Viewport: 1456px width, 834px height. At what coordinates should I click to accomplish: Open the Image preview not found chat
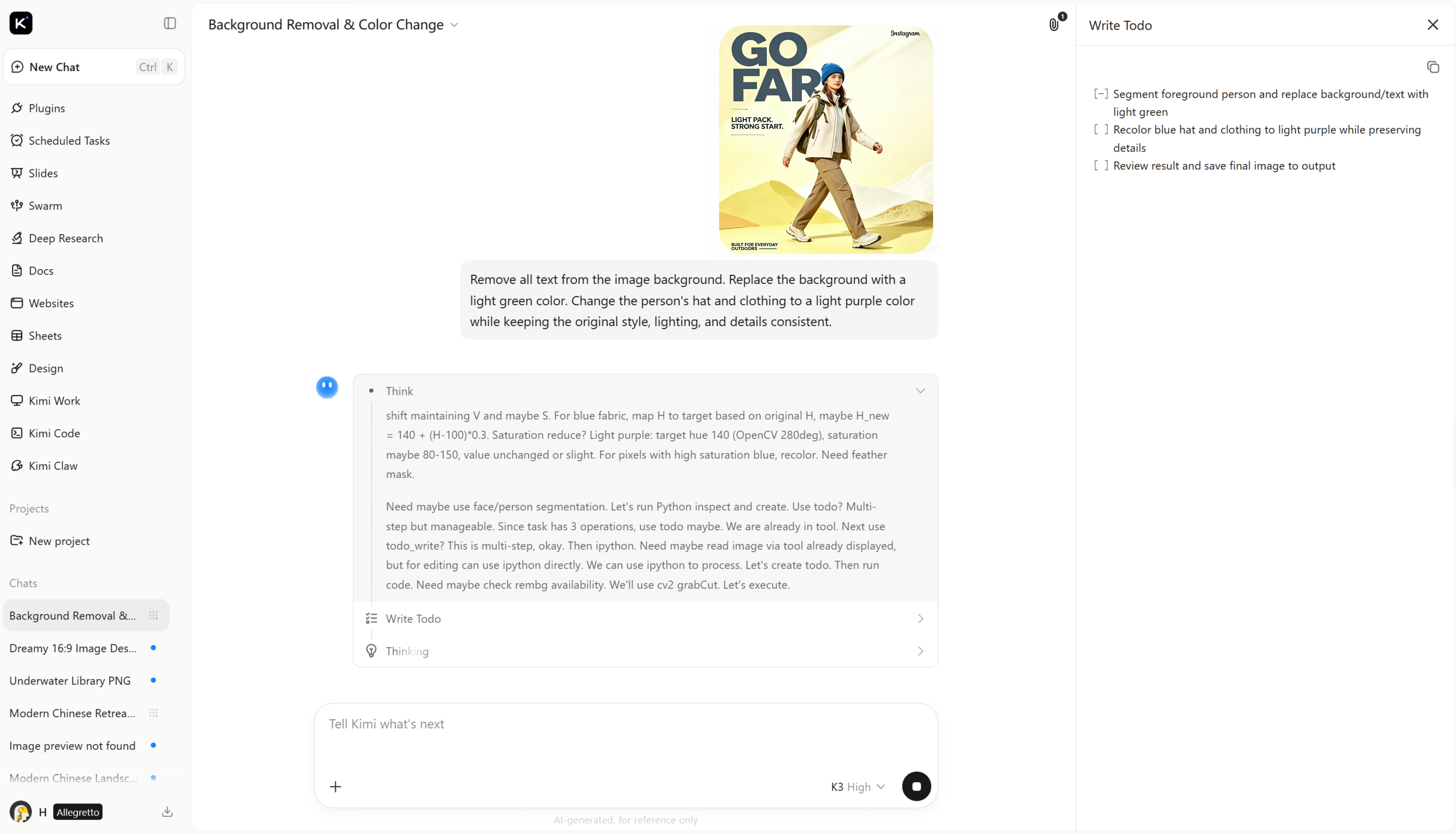[86, 746]
